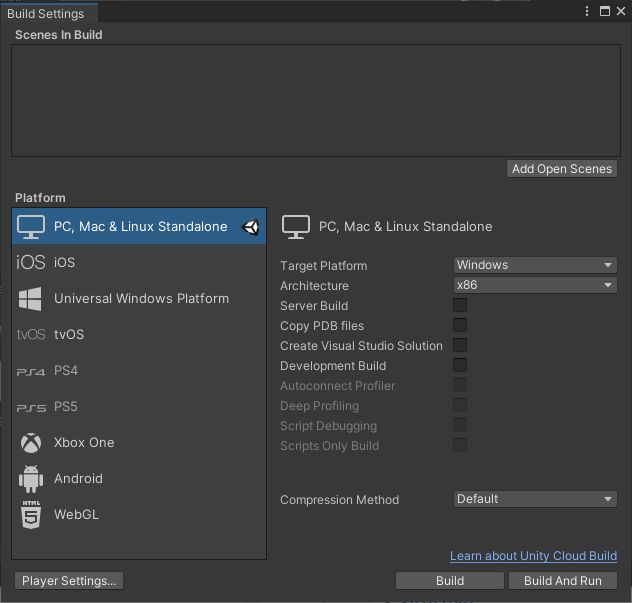Click the Scenes In Build heading

[x=59, y=35]
